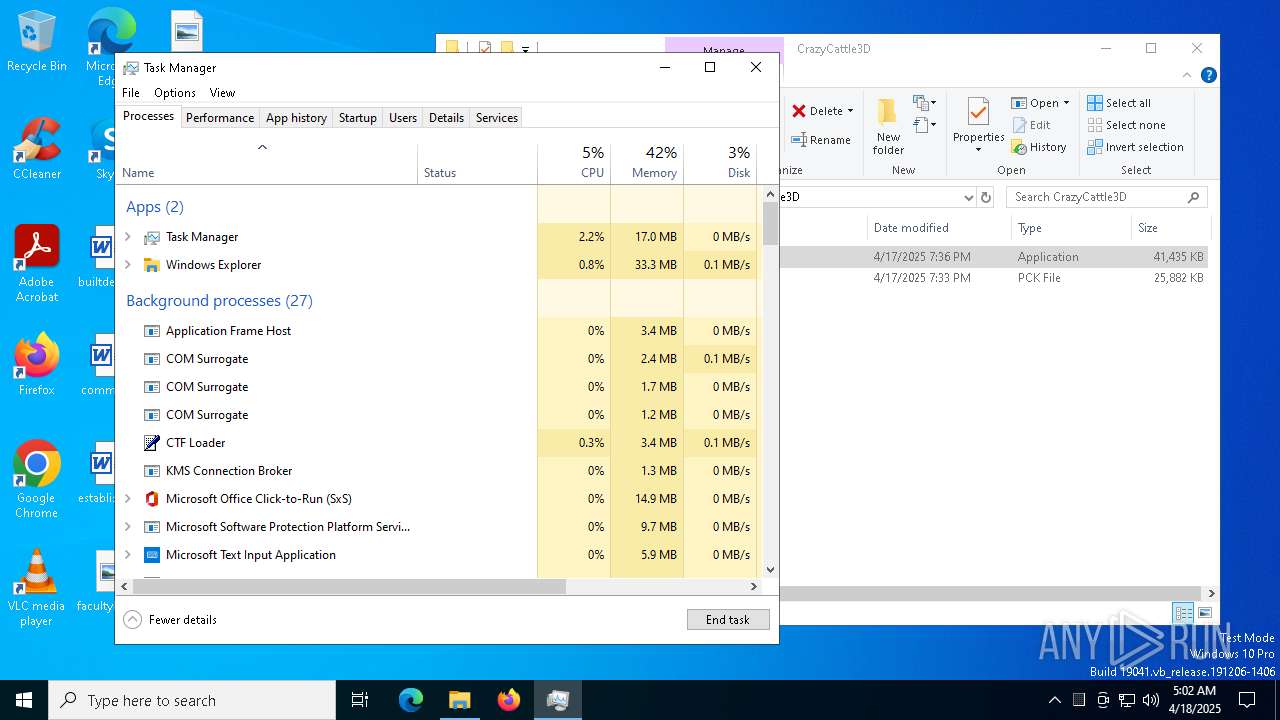Switch Explorer to large icons view
This screenshot has width=1280, height=720.
(x=1205, y=613)
